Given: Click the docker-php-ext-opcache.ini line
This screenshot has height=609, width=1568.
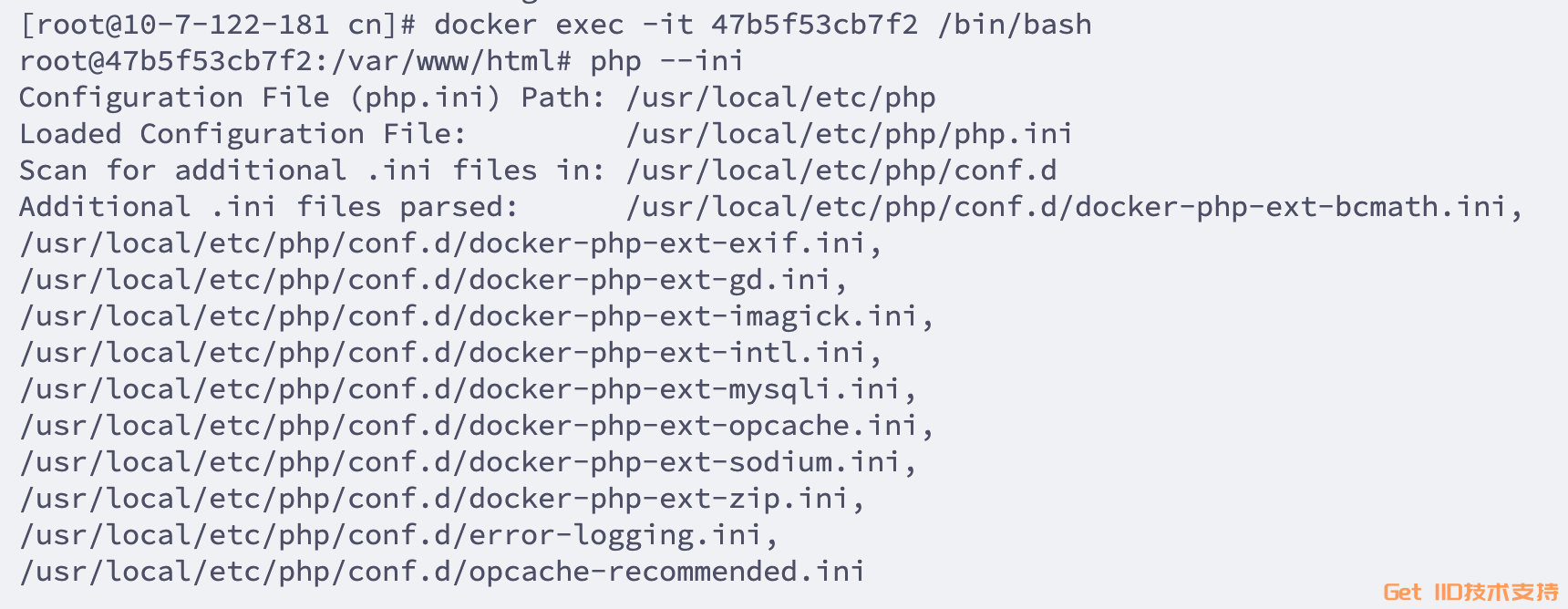Looking at the screenshot, I should coord(476,426).
